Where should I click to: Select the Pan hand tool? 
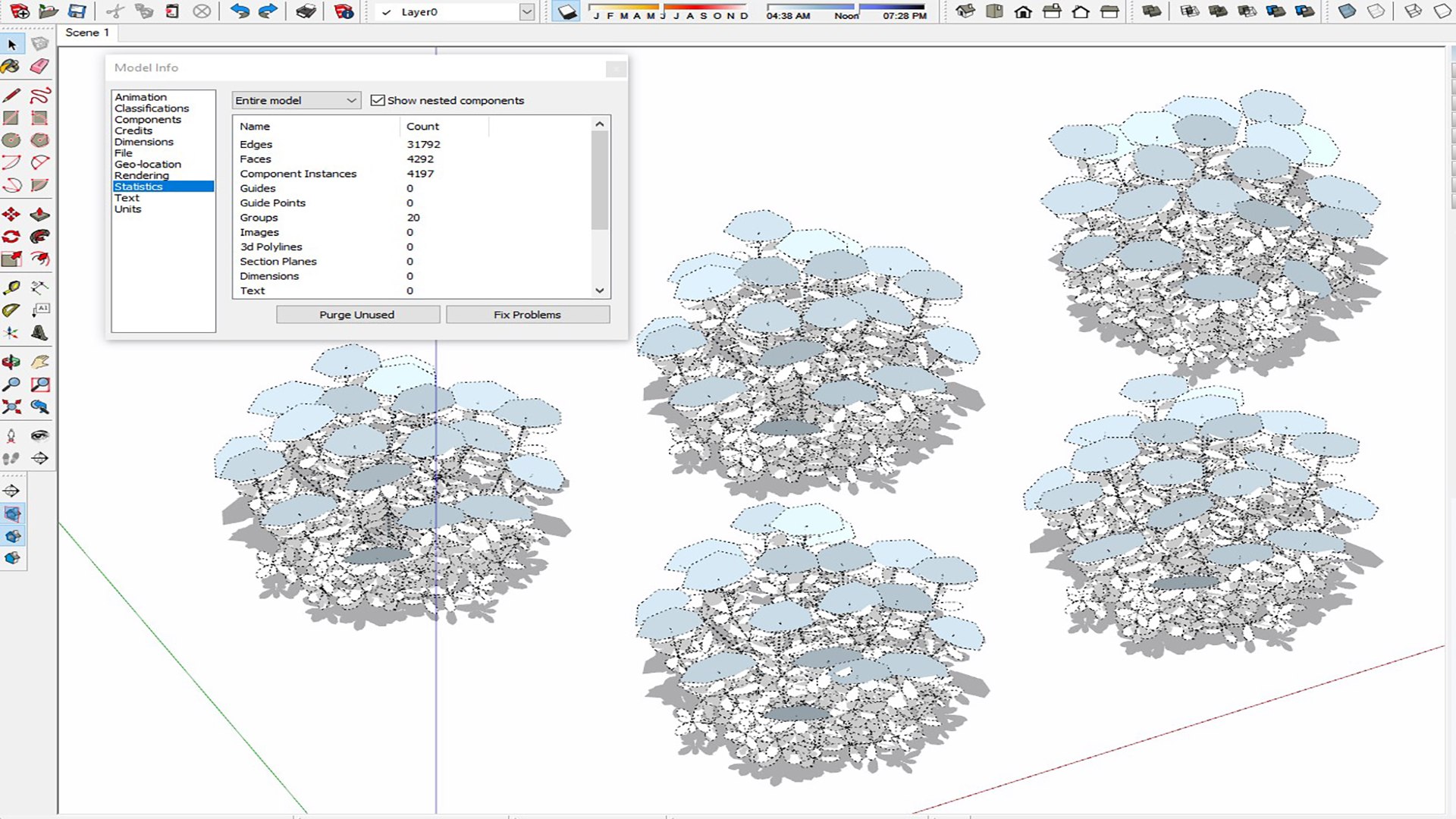pos(39,362)
